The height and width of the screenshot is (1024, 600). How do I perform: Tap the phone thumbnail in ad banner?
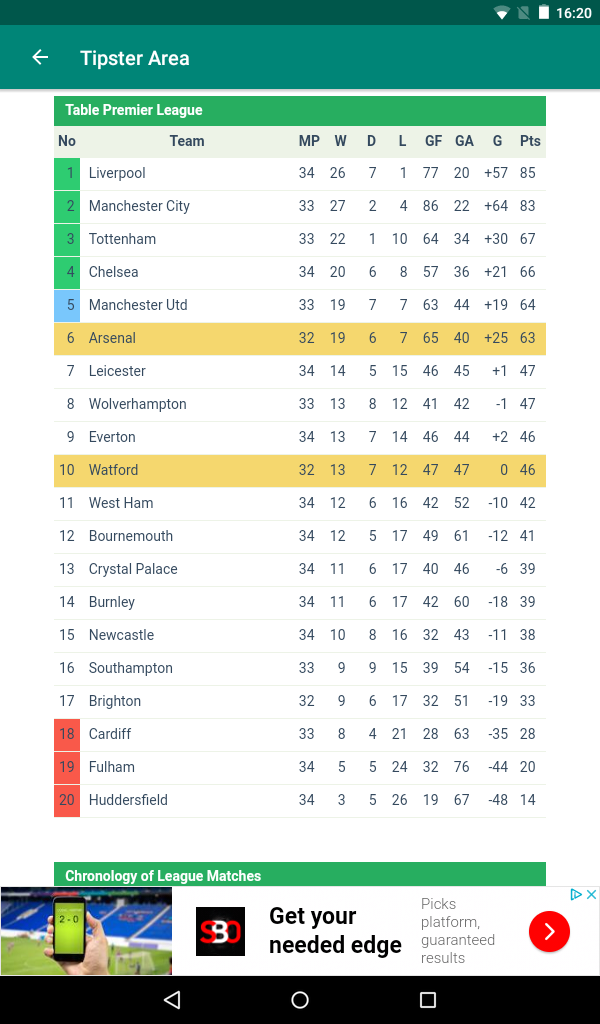pyautogui.click(x=86, y=931)
